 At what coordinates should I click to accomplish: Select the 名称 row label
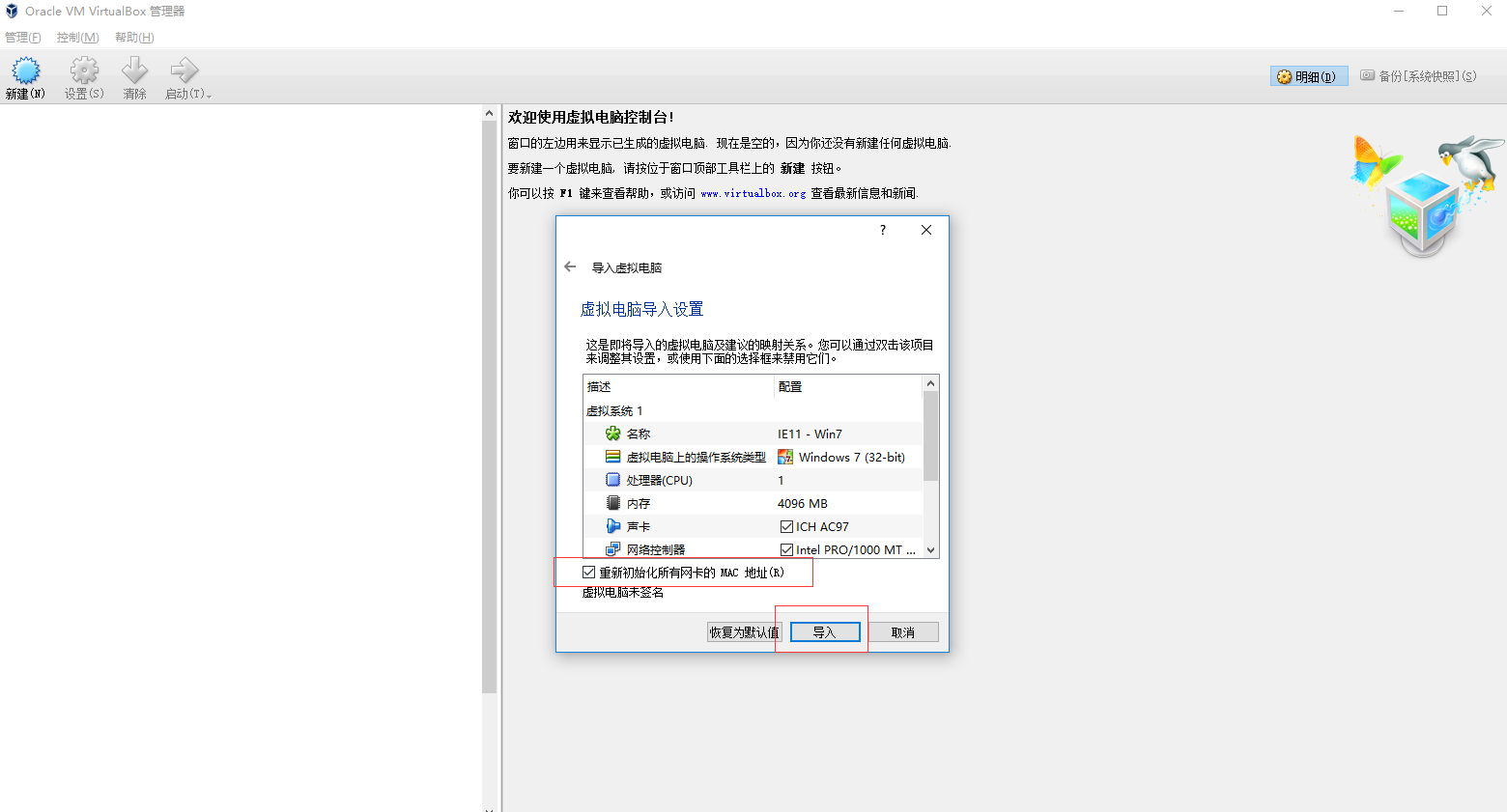tap(639, 434)
